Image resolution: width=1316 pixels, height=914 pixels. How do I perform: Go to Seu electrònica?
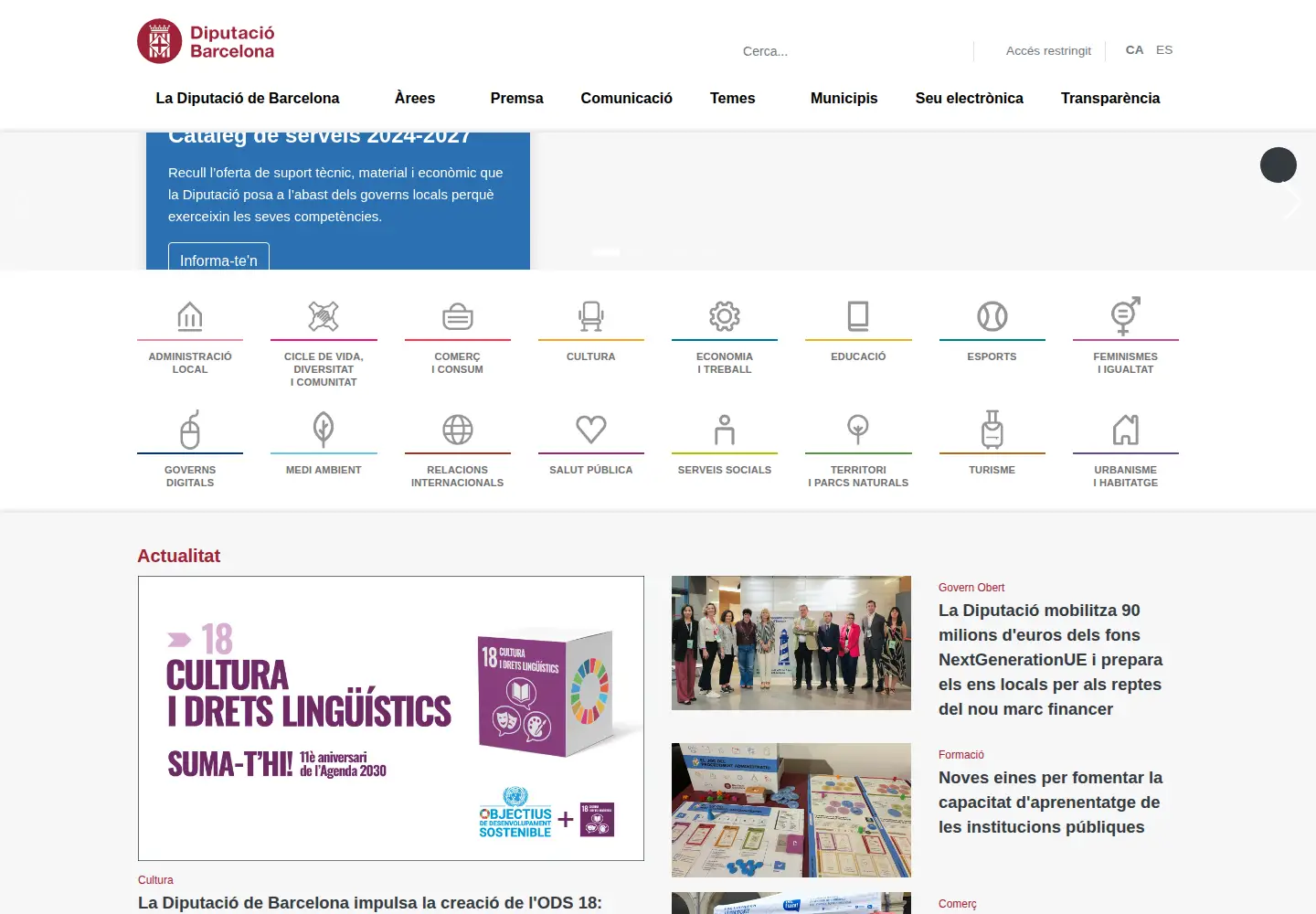click(970, 98)
